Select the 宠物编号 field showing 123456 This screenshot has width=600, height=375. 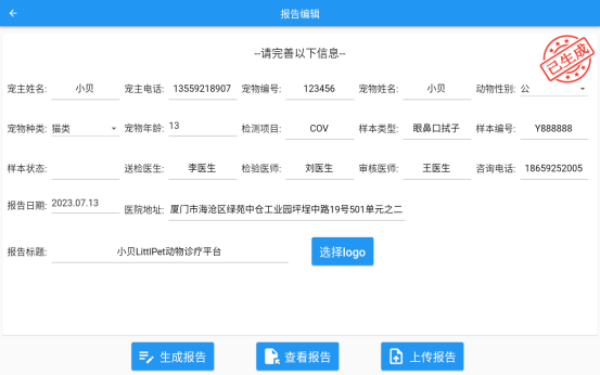[320, 89]
